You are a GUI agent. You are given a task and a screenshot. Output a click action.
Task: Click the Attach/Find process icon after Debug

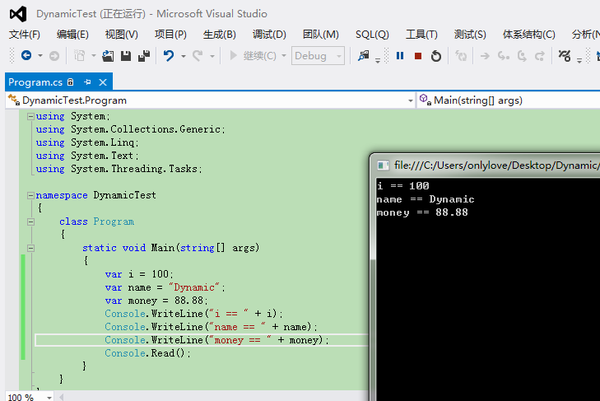click(363, 56)
